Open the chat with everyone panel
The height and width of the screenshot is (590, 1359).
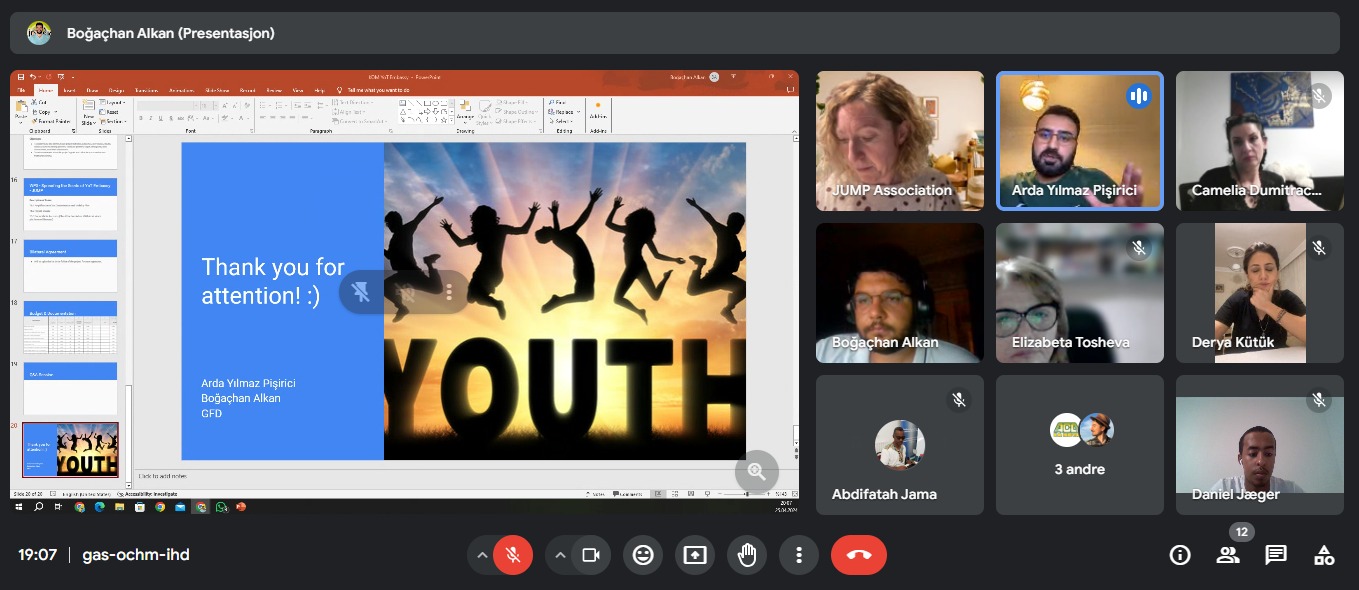coord(1276,555)
